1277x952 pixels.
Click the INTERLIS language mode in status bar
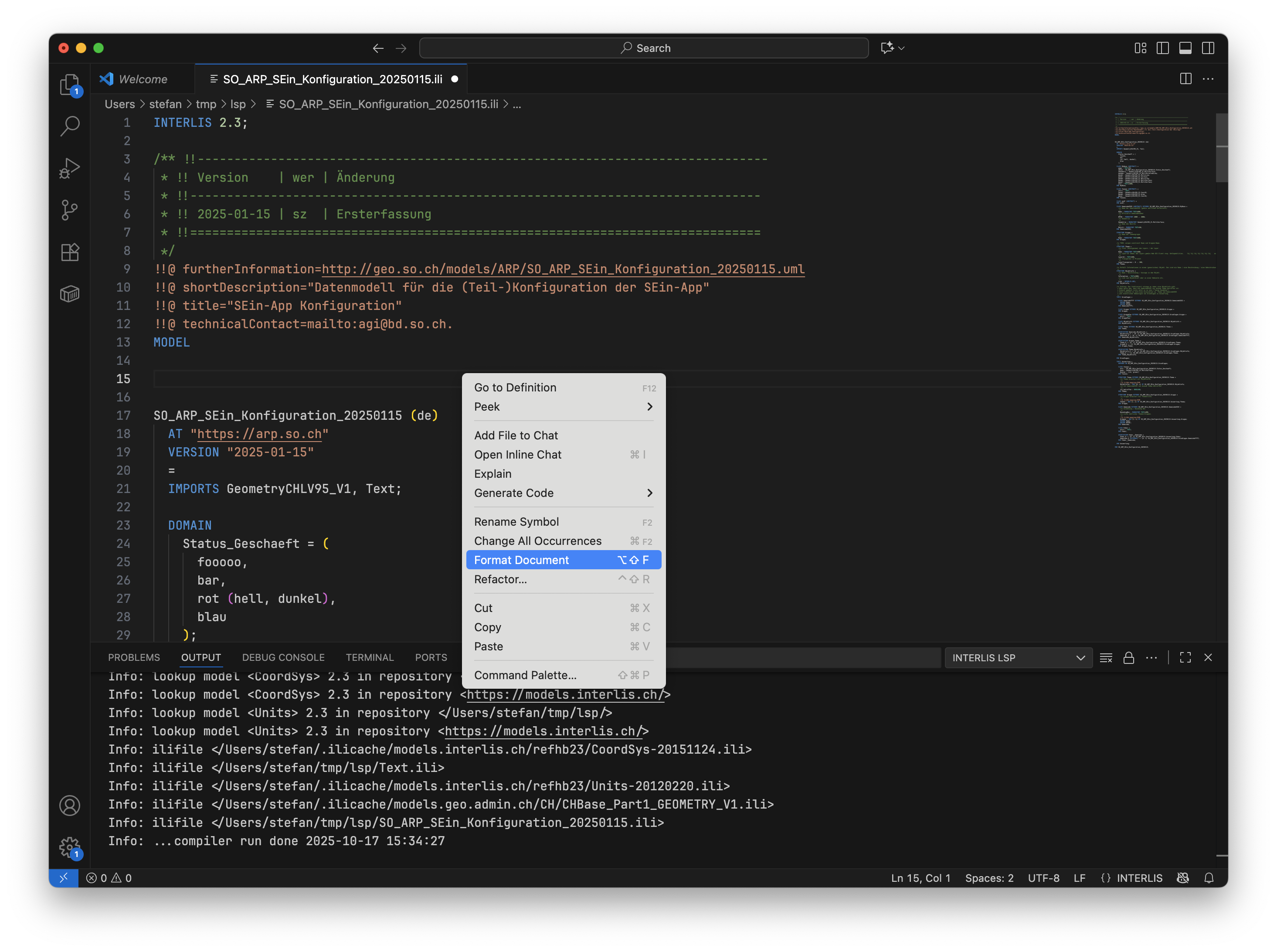[x=1139, y=877]
